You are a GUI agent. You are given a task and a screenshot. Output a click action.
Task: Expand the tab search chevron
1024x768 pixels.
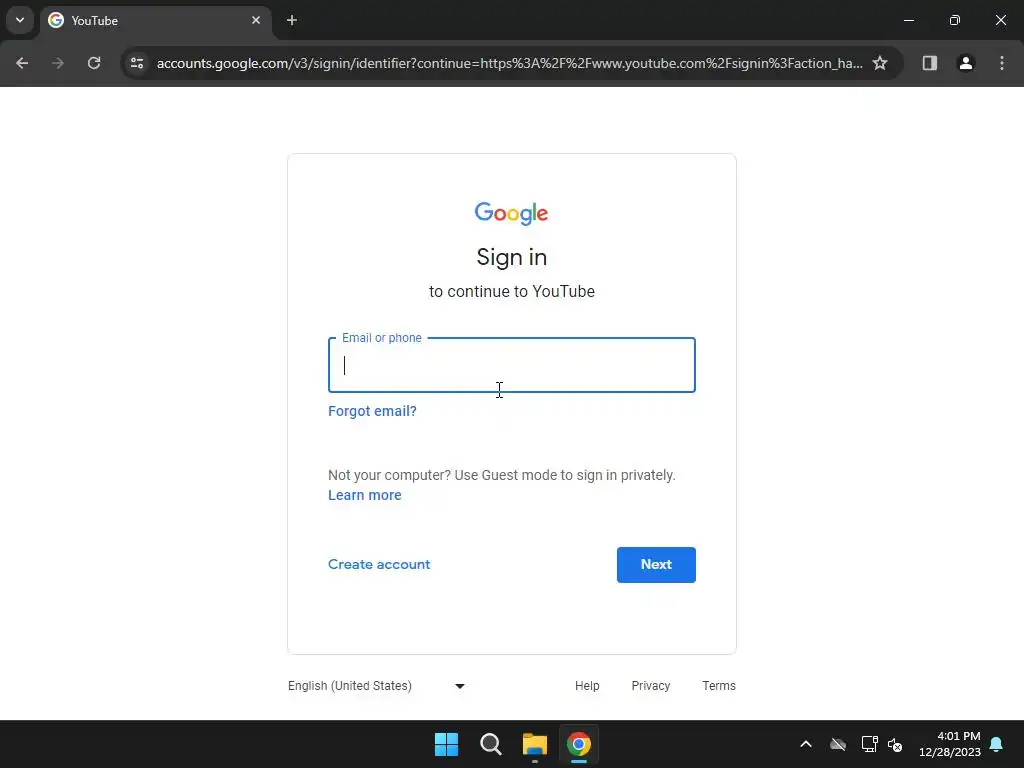pyautogui.click(x=20, y=20)
